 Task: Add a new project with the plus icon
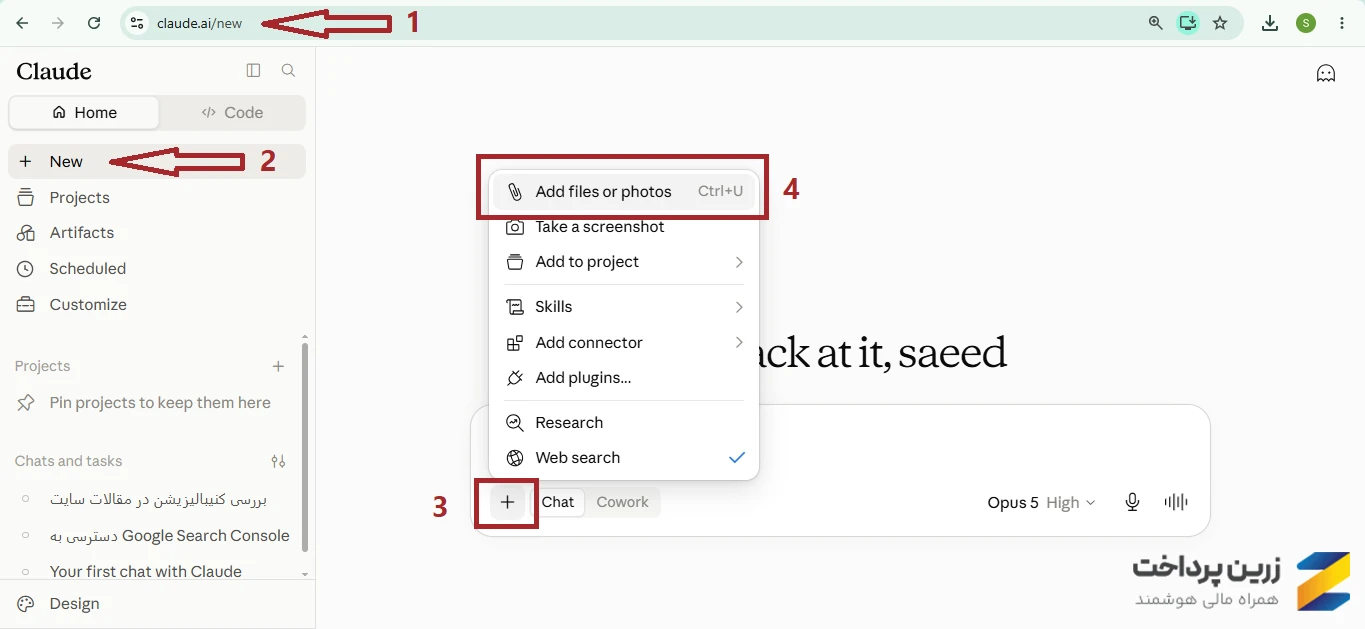[x=278, y=366]
